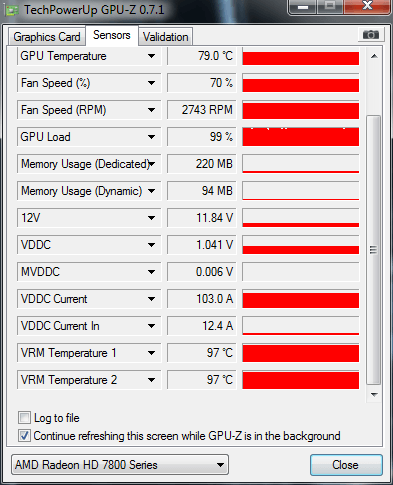Select the Sensors tab
This screenshot has width=393, height=485.
point(112,35)
